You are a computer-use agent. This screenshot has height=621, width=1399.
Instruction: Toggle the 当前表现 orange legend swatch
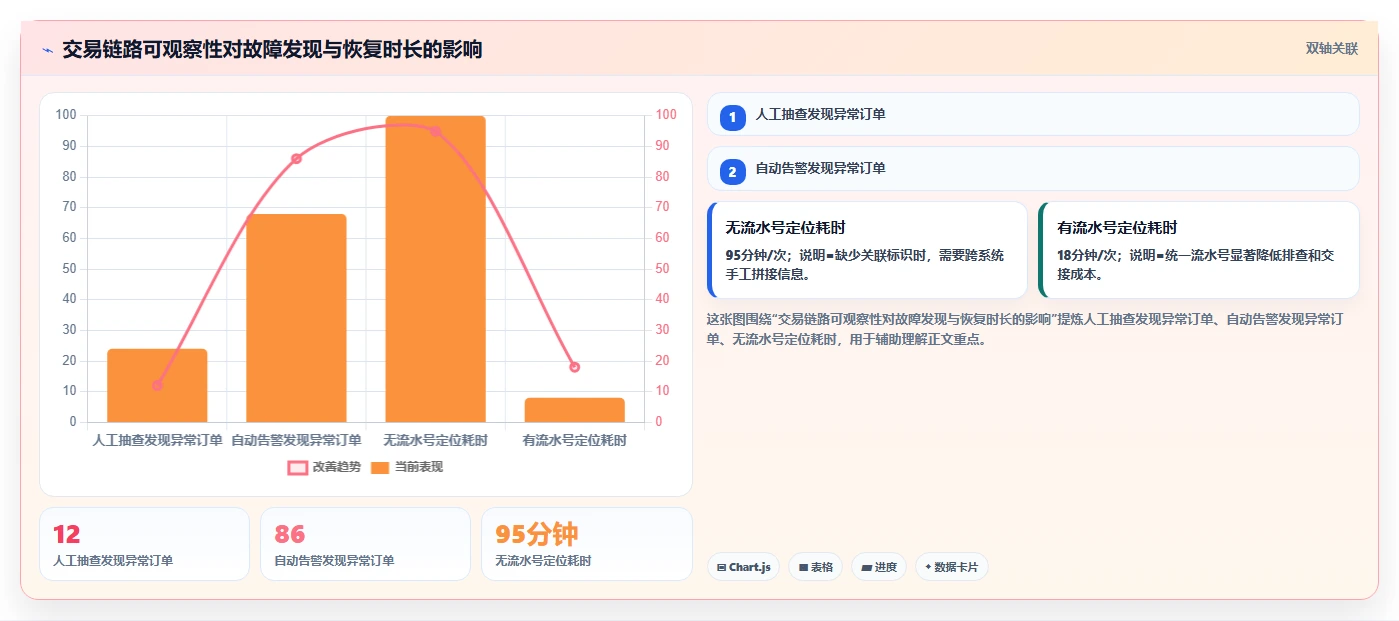tap(380, 467)
